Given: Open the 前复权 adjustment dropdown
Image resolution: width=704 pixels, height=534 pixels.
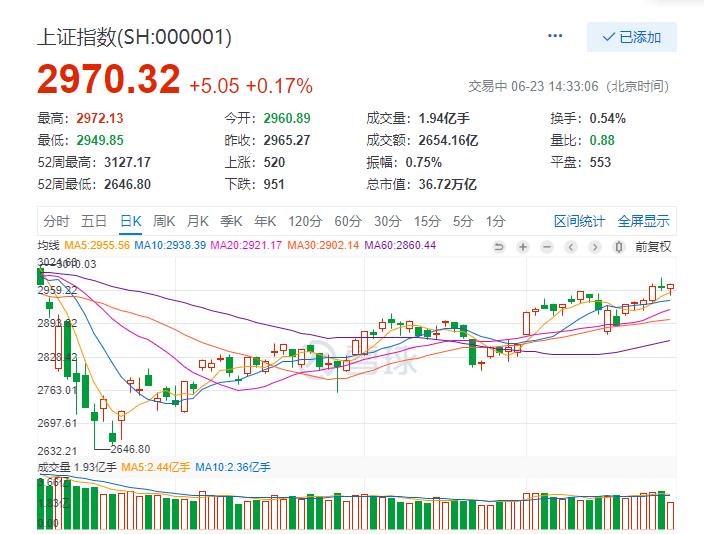Looking at the screenshot, I should [653, 247].
